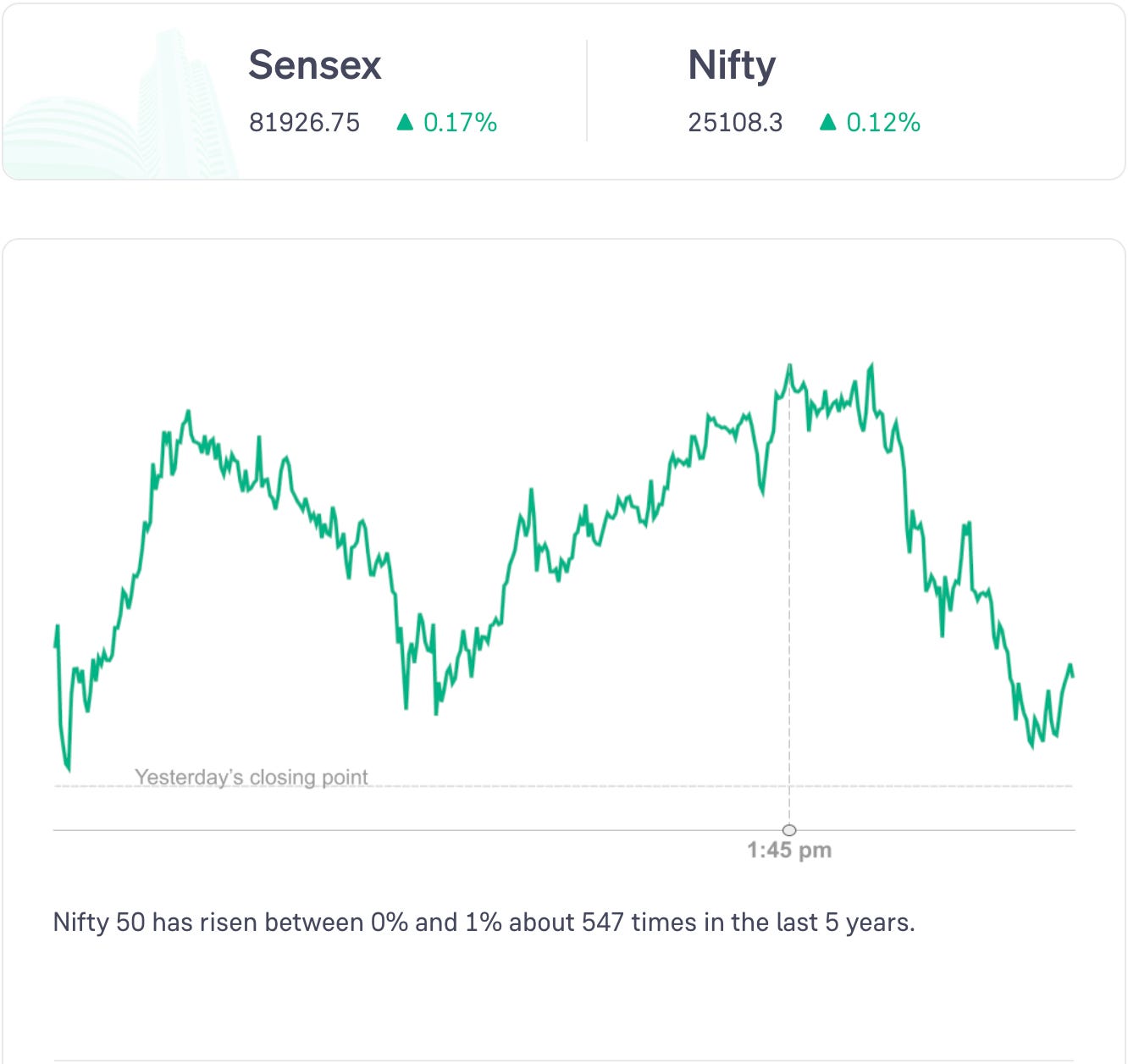Click the chart peak at the 1:45 pm line
Viewport: 1128px width, 1064px height.
[x=789, y=366]
